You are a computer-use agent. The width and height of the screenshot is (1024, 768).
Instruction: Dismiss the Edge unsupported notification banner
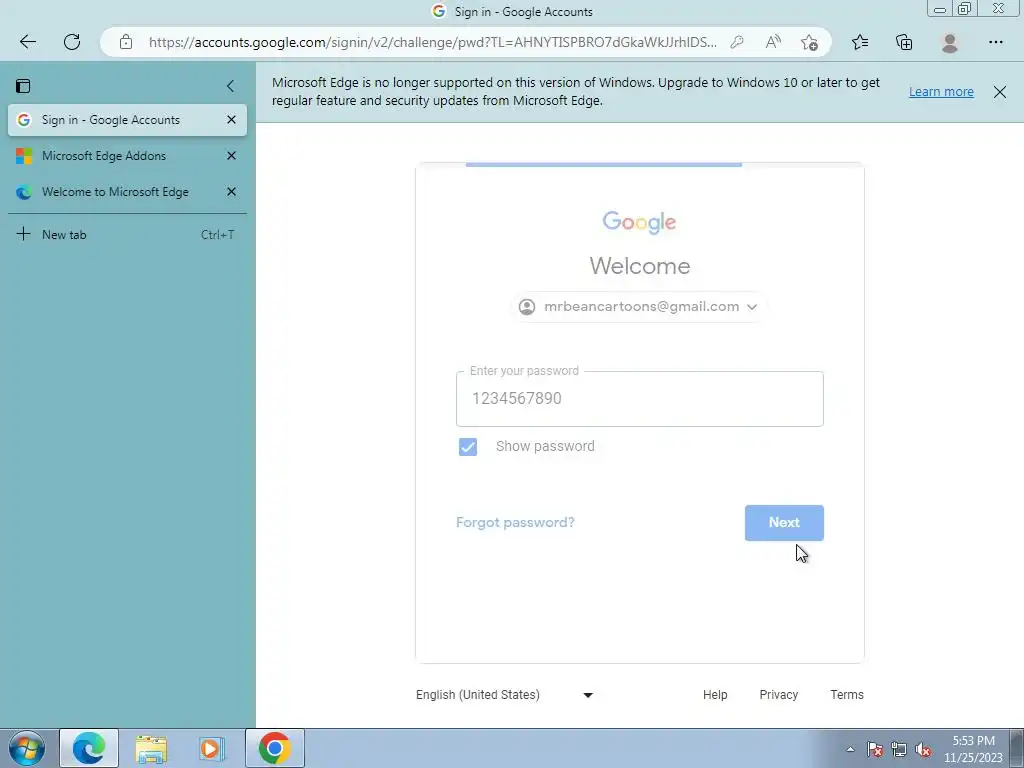coord(1000,92)
